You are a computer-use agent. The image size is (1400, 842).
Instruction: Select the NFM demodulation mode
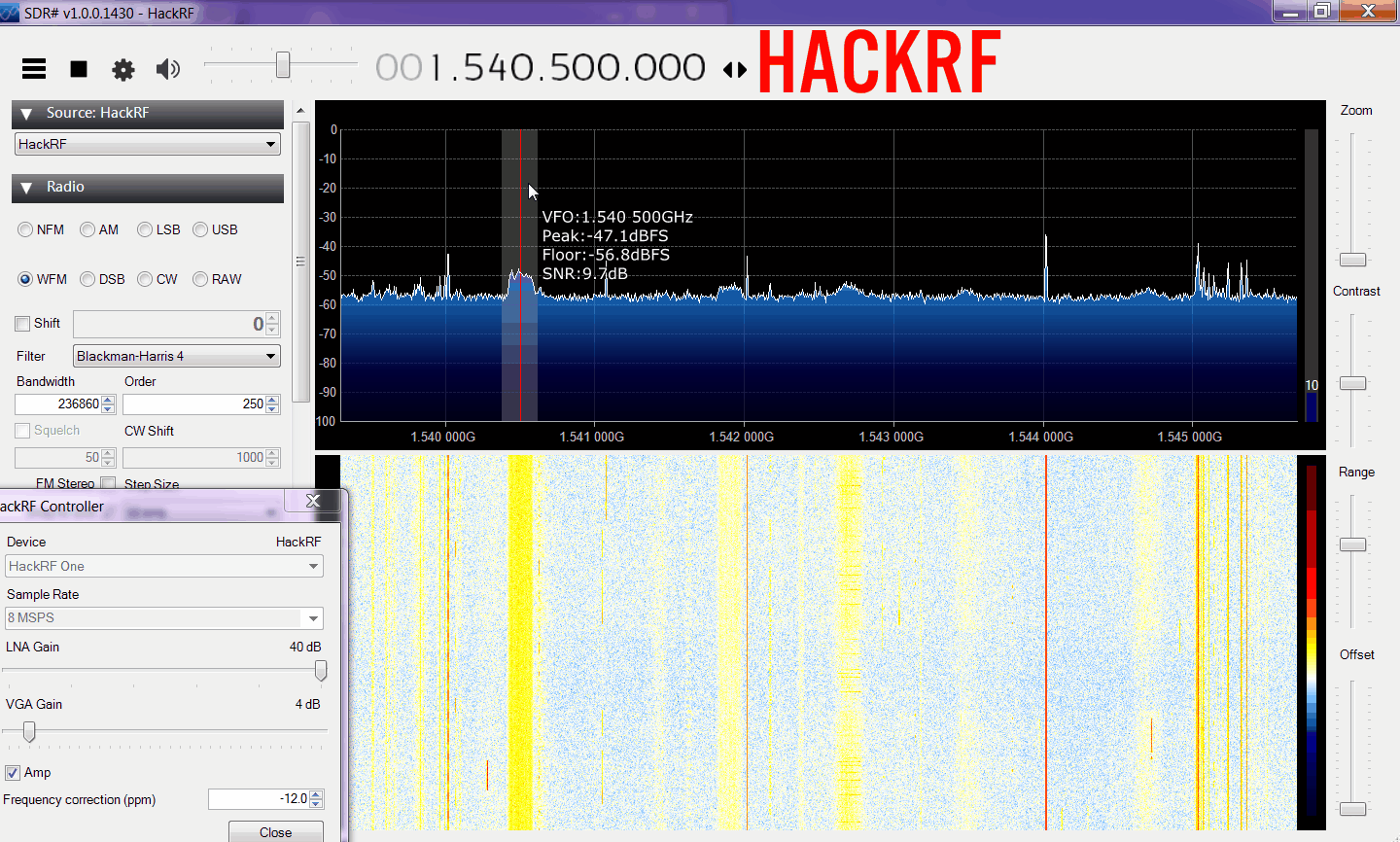coord(25,229)
